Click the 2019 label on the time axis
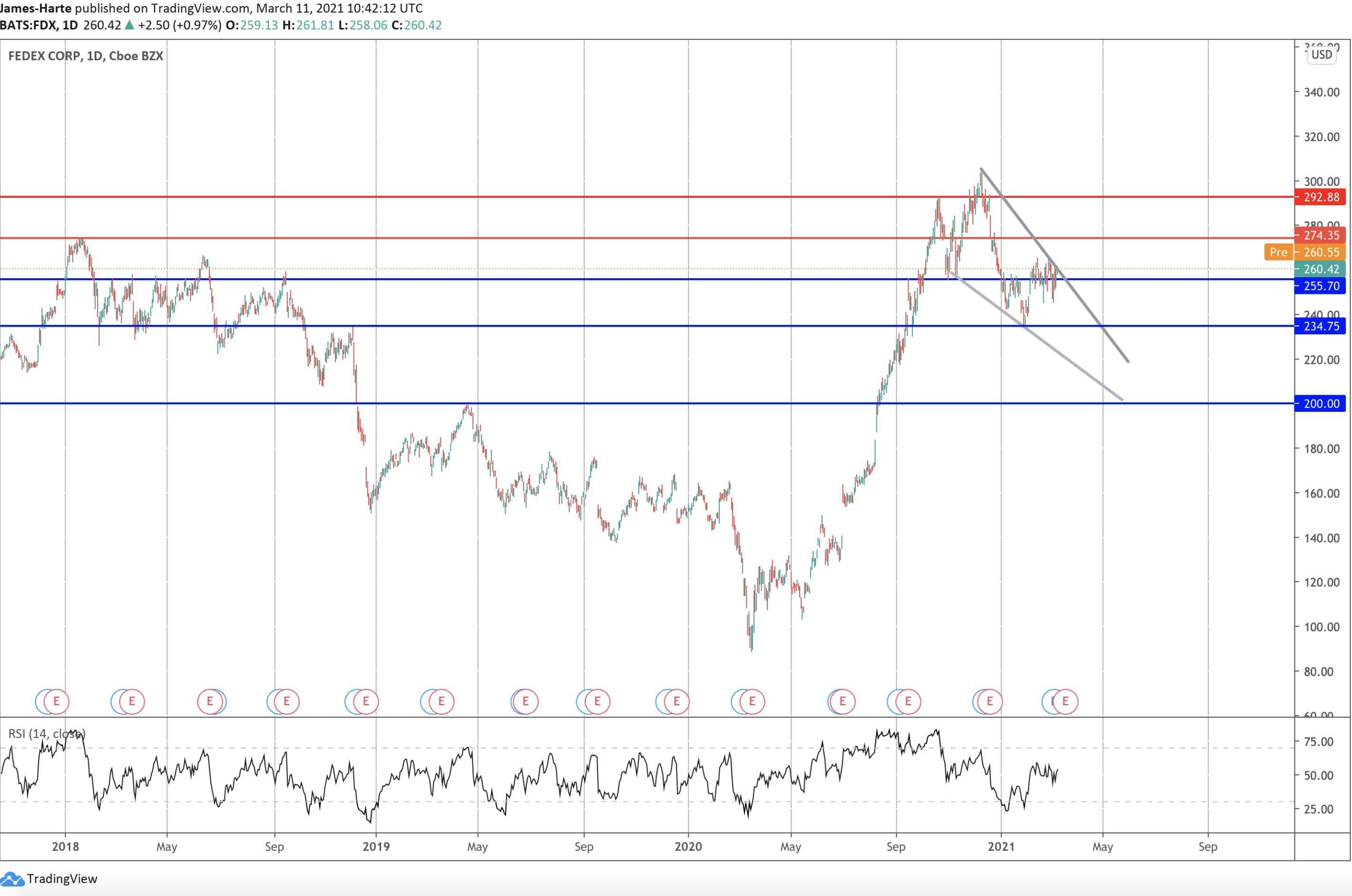 coord(376,846)
